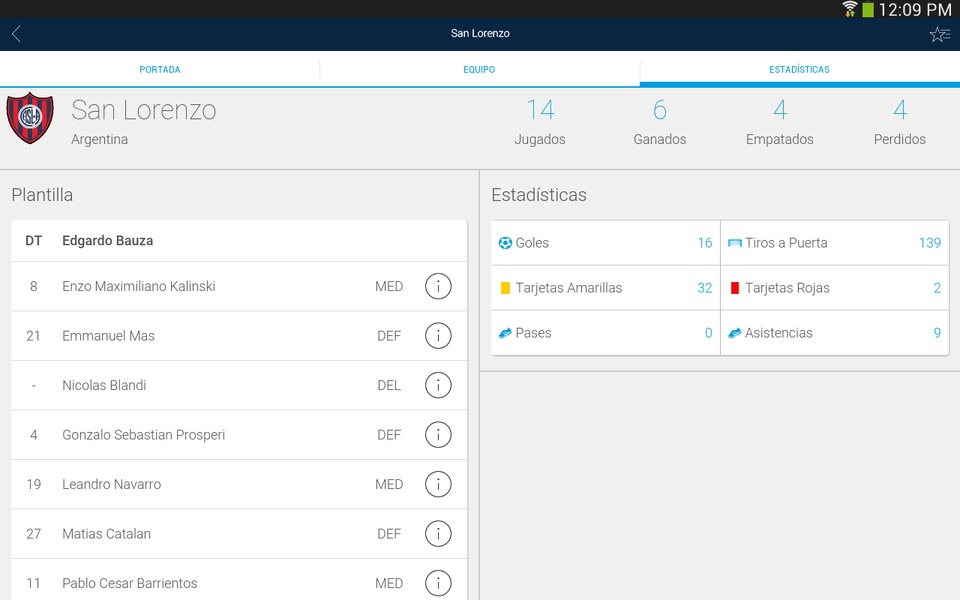
Task: Open info for Matias Catalan
Action: 438,534
